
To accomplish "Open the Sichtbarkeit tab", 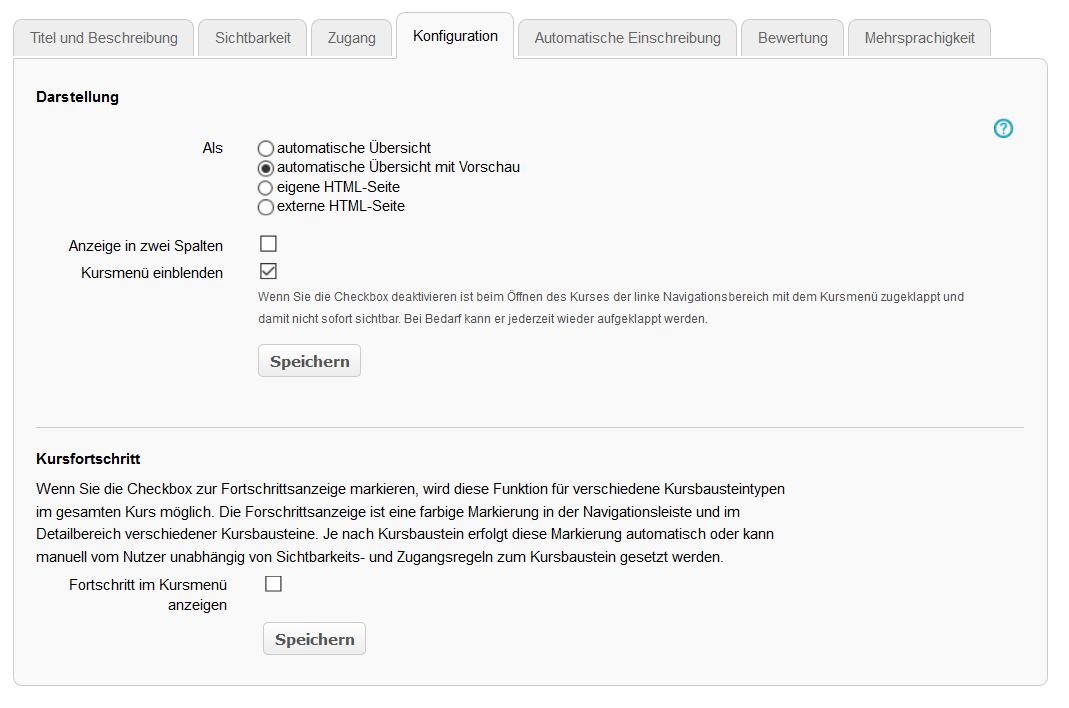I will pos(252,37).
